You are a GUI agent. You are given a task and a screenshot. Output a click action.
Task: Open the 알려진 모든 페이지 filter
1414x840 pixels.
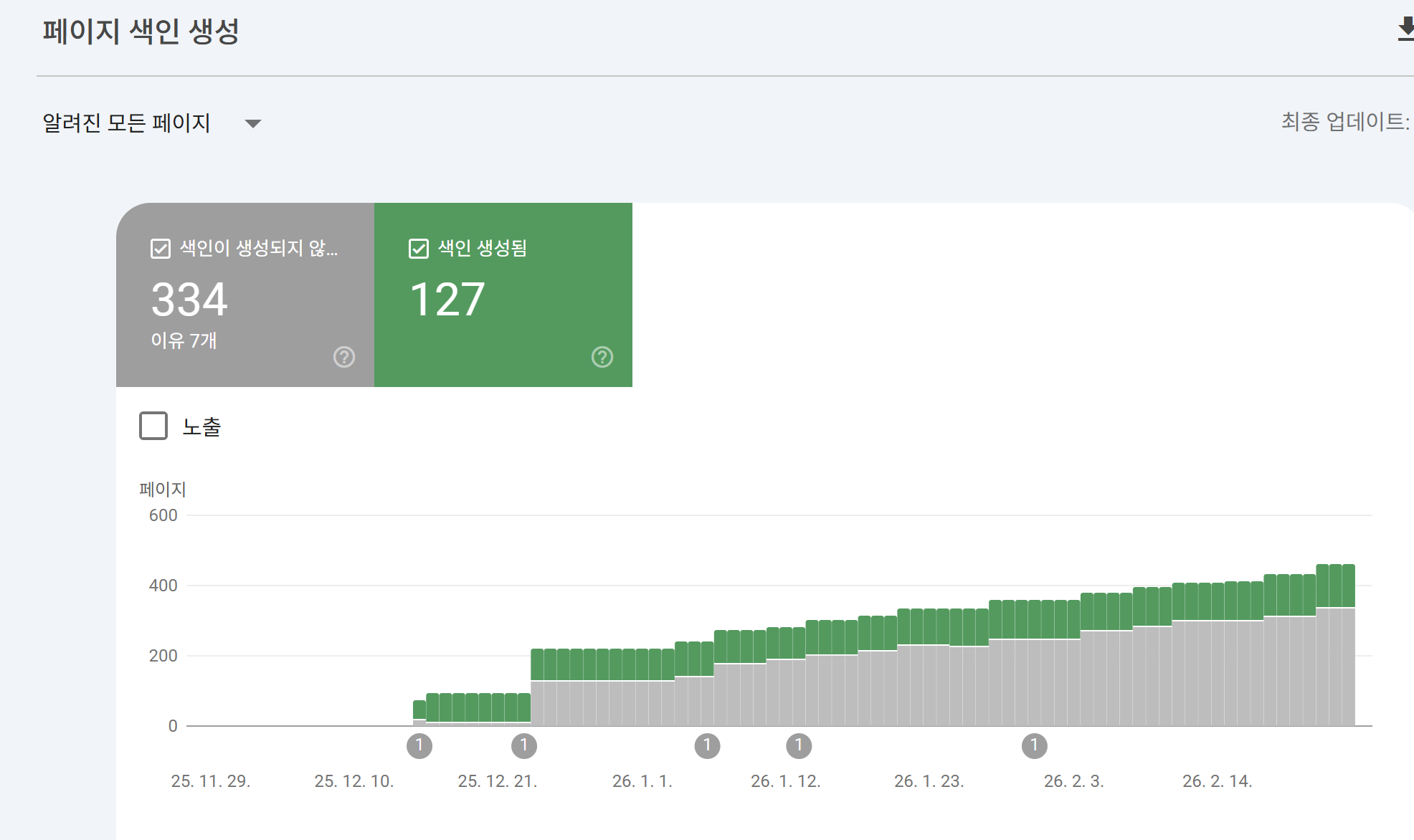click(x=126, y=123)
